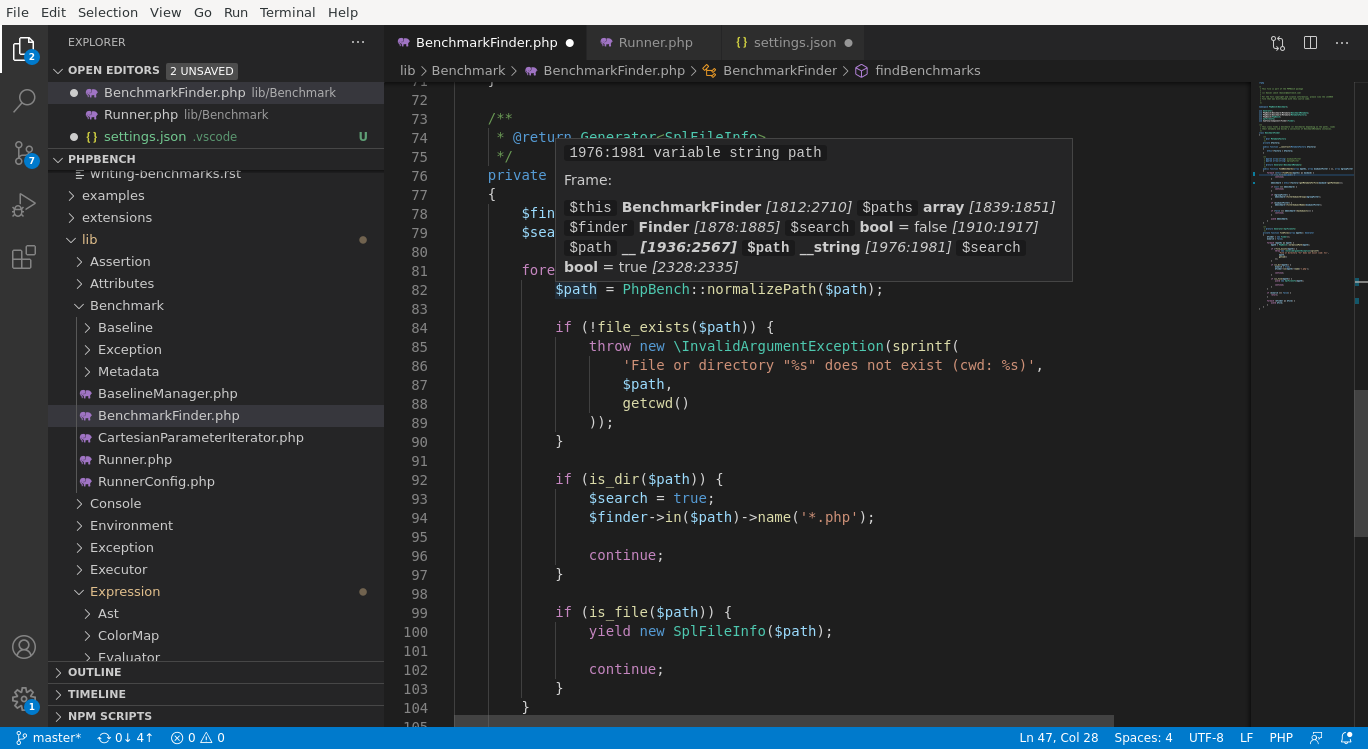Image resolution: width=1368 pixels, height=749 pixels.
Task: Click the Benchmark breadcrumb segment
Action: point(468,71)
